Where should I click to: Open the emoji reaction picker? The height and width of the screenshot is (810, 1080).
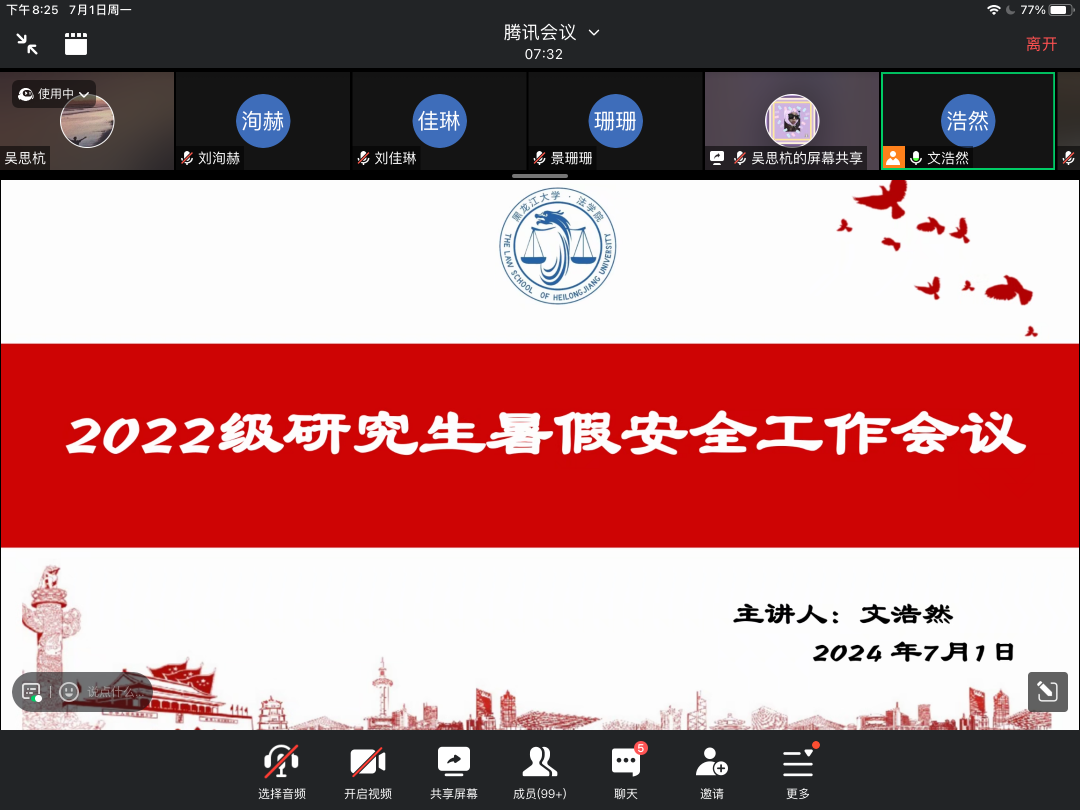click(69, 691)
